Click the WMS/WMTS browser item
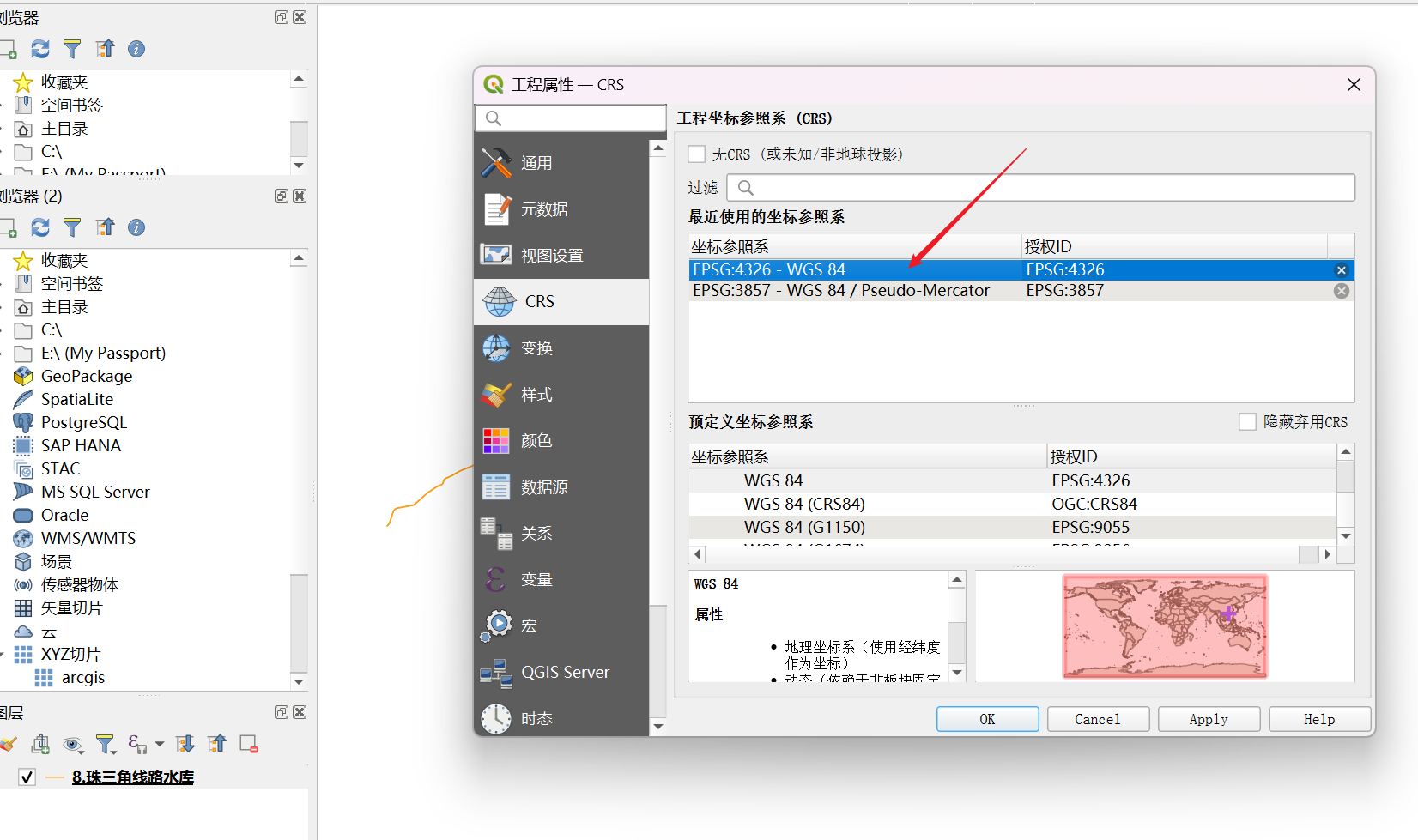 click(88, 538)
